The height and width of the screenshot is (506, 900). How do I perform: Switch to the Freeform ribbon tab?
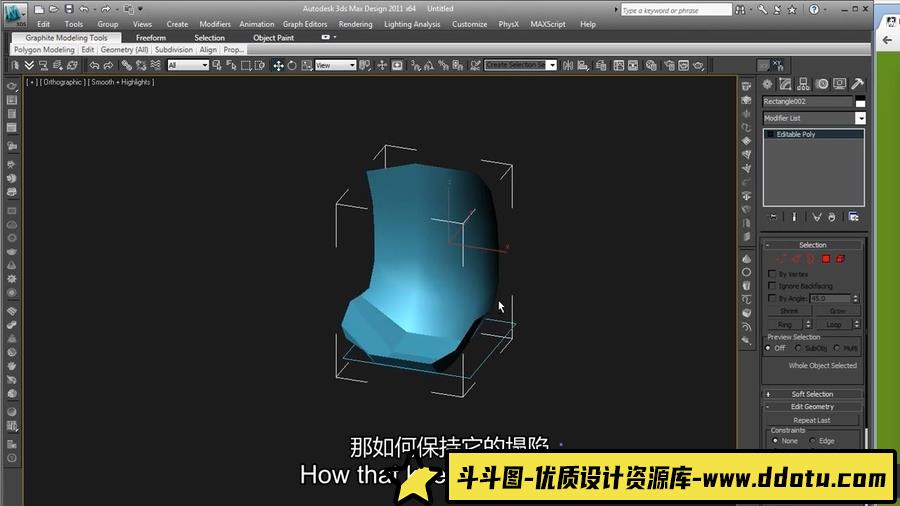point(151,37)
